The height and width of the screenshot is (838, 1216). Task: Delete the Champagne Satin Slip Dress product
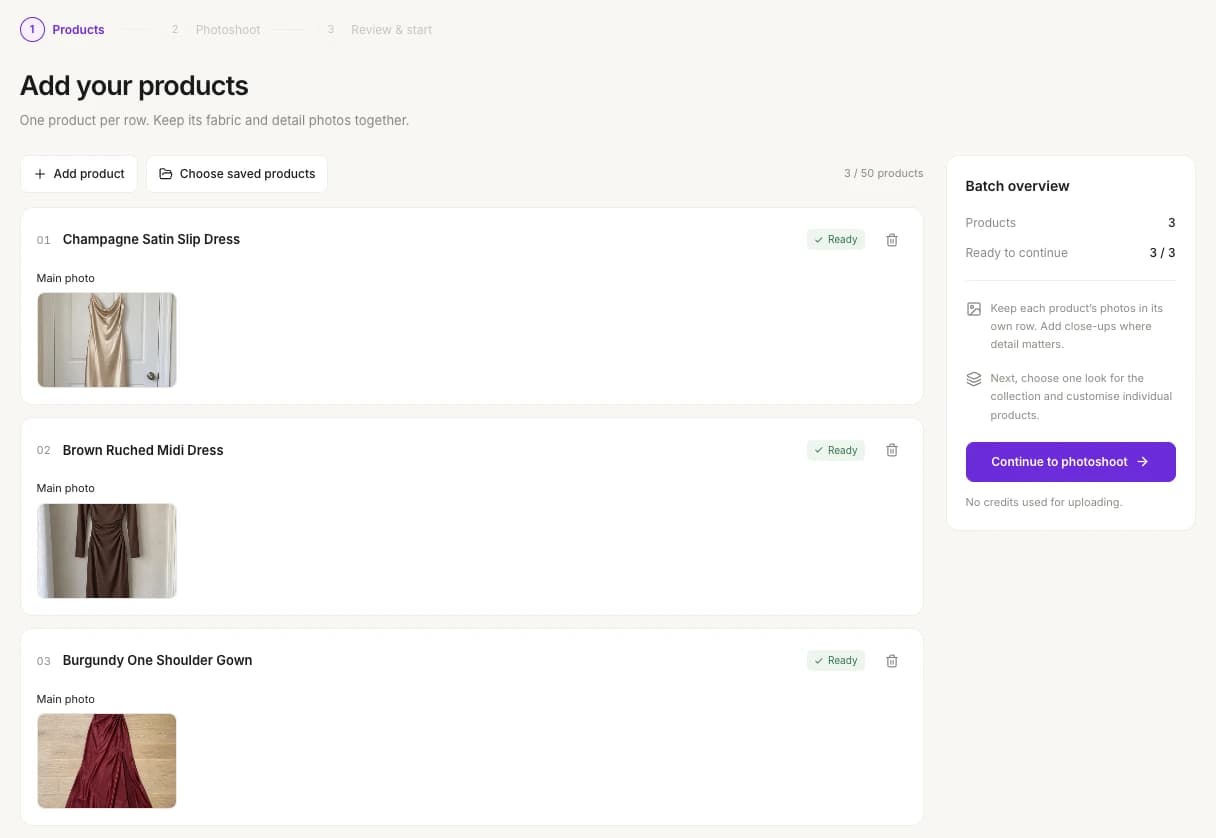892,240
